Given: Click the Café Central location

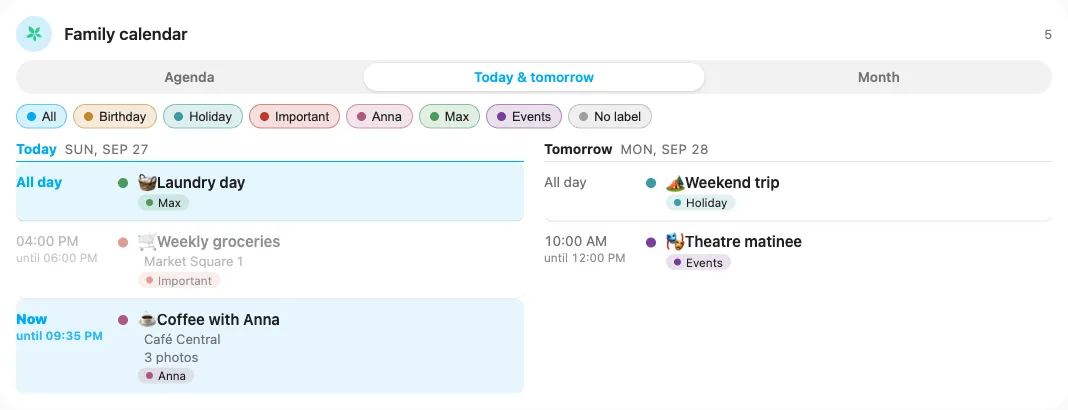Looking at the screenshot, I should coord(182,339).
